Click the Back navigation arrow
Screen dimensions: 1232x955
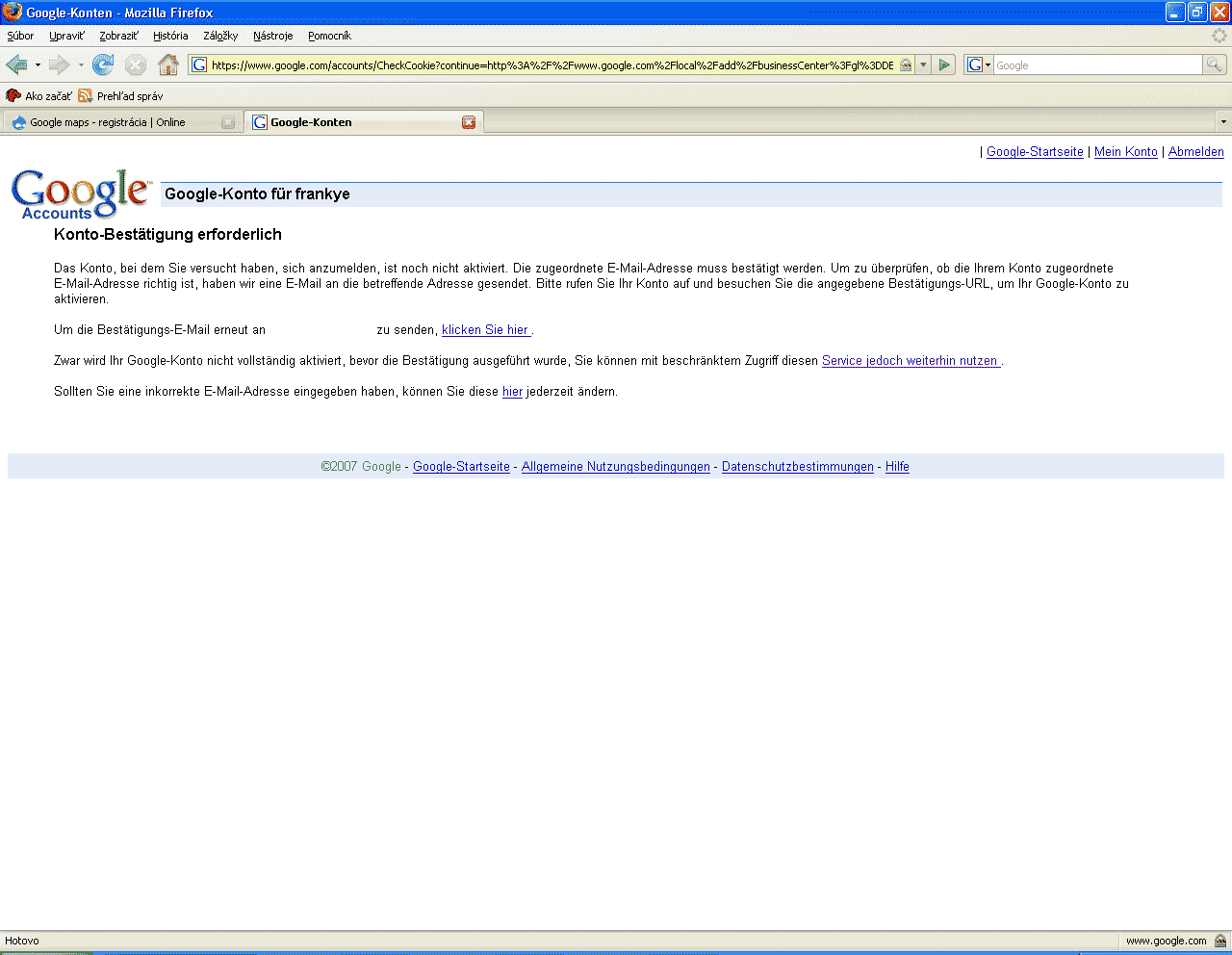tap(16, 65)
